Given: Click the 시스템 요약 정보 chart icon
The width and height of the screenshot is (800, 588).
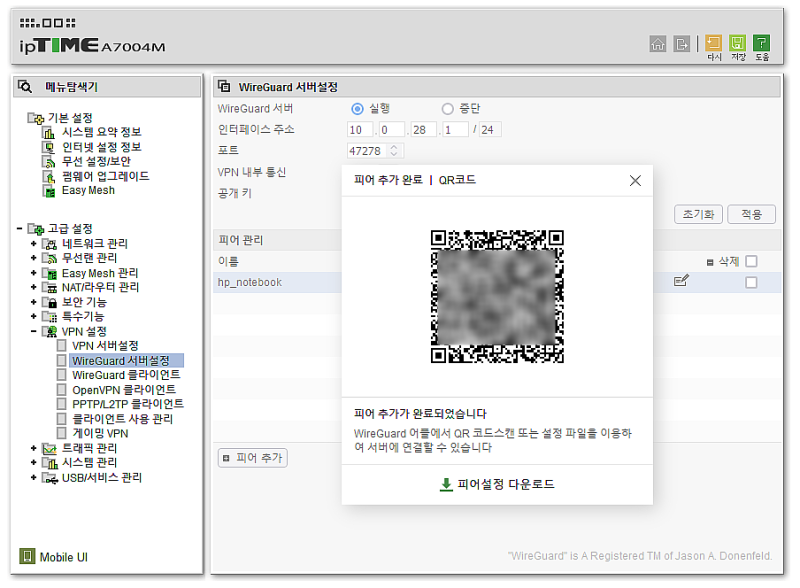Looking at the screenshot, I should [x=48, y=133].
